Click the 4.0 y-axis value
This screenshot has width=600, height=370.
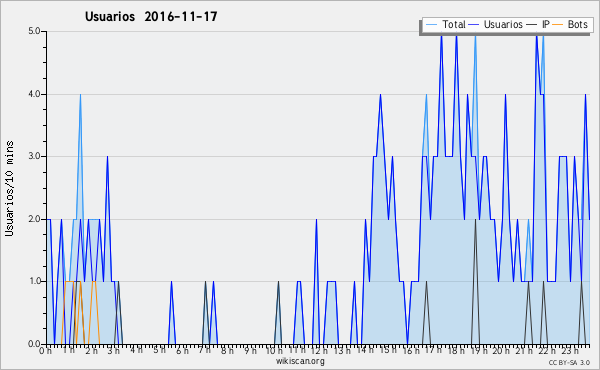34,94
